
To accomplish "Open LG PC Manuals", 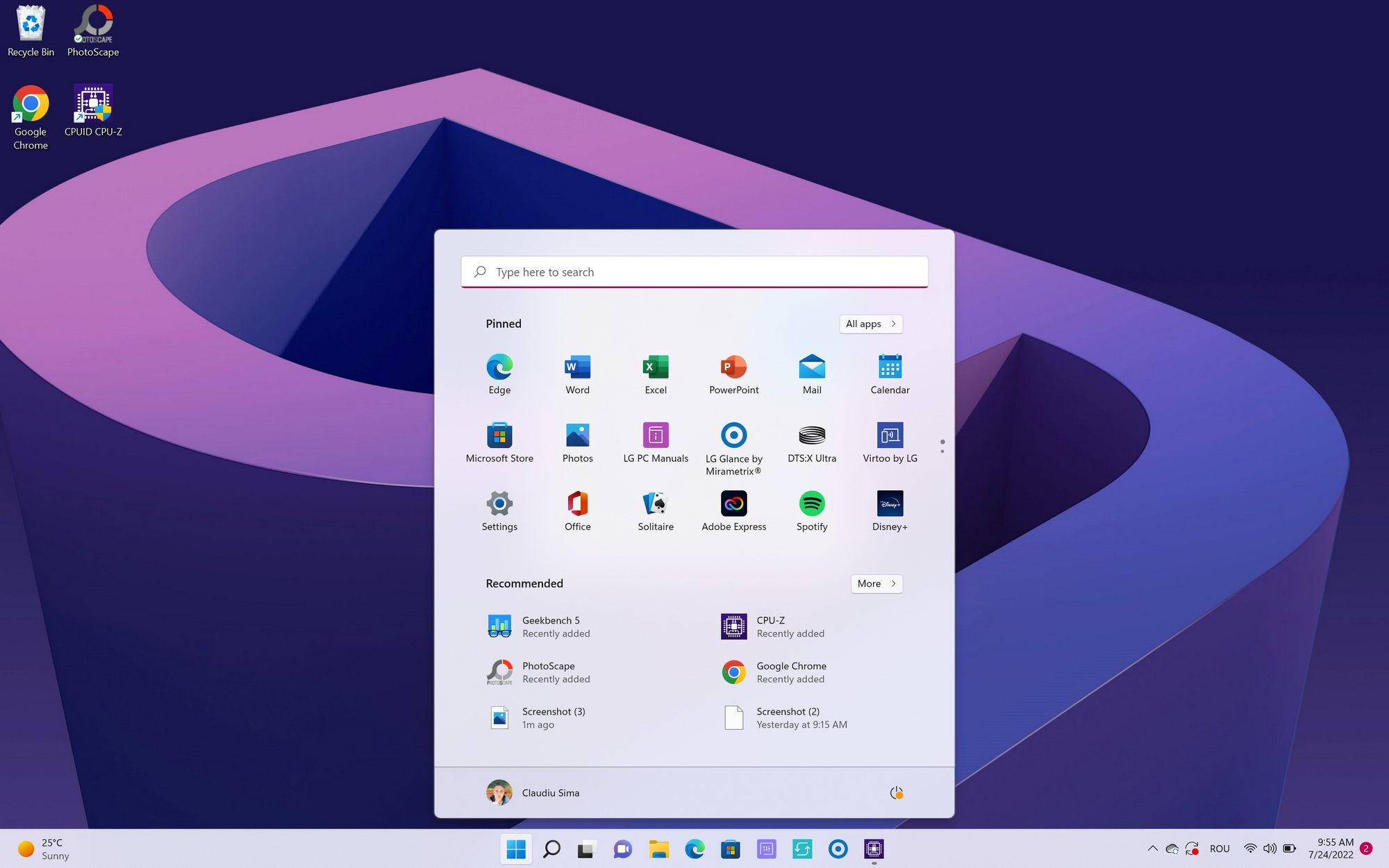I will pyautogui.click(x=656, y=443).
